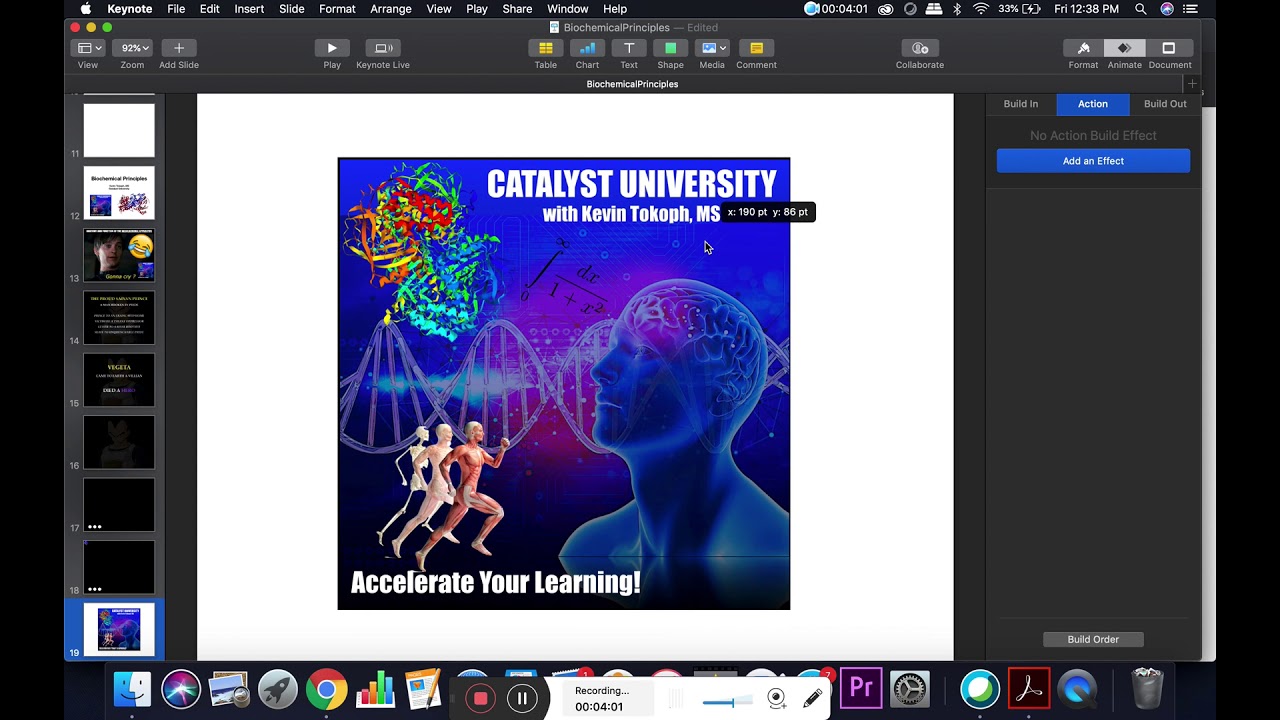The height and width of the screenshot is (720, 1280).
Task: Open the Zoom percentage dropdown showing 92%
Action: point(132,48)
